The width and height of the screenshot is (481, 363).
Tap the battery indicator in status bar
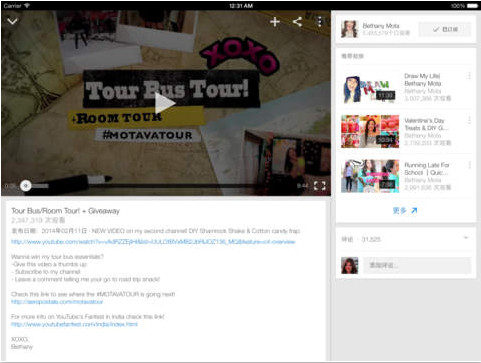tap(473, 6)
